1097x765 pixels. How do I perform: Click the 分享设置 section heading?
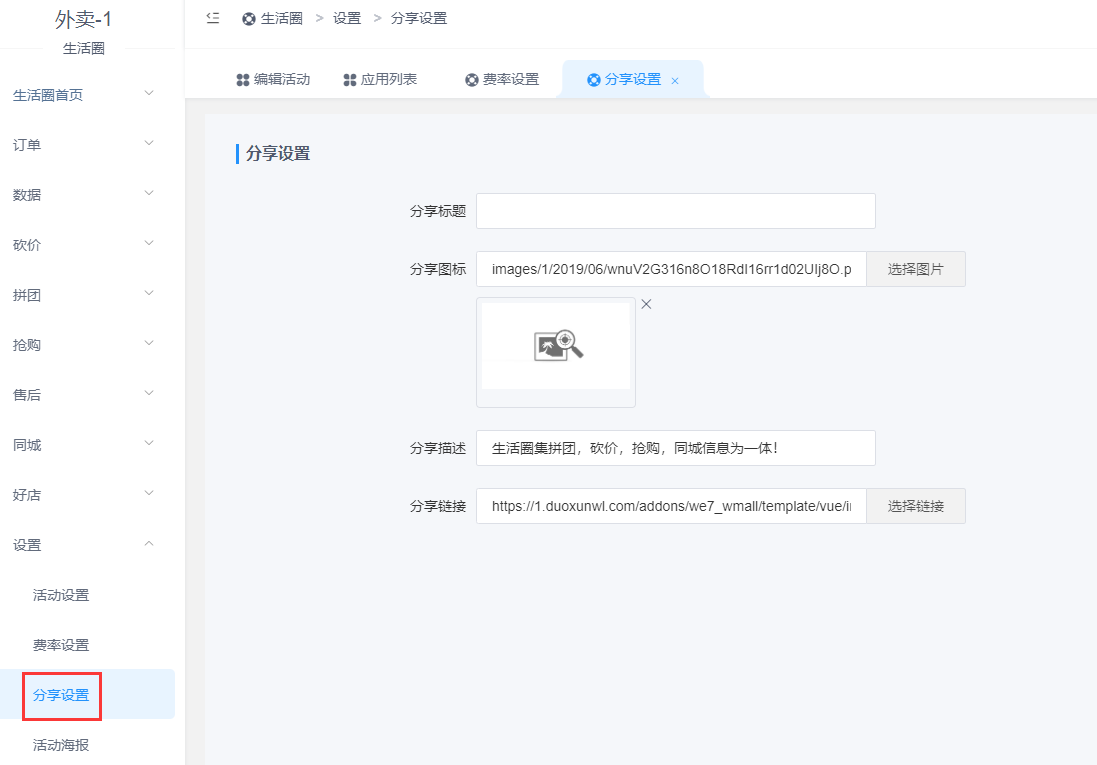coord(278,153)
